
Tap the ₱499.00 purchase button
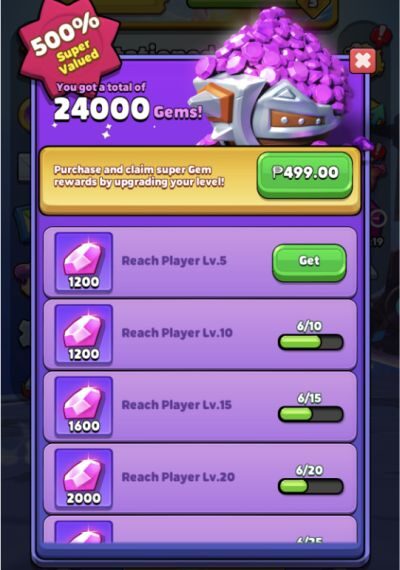tap(305, 175)
